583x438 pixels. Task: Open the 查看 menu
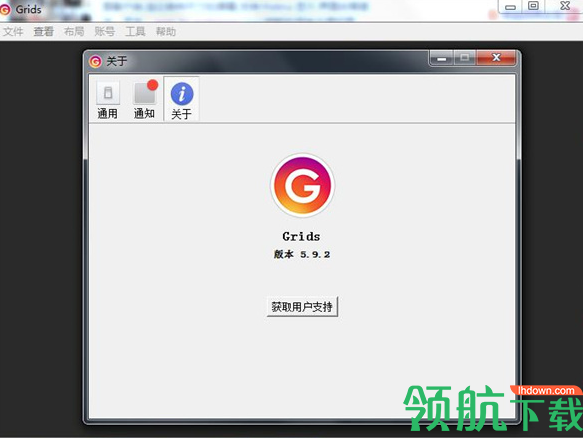point(44,32)
